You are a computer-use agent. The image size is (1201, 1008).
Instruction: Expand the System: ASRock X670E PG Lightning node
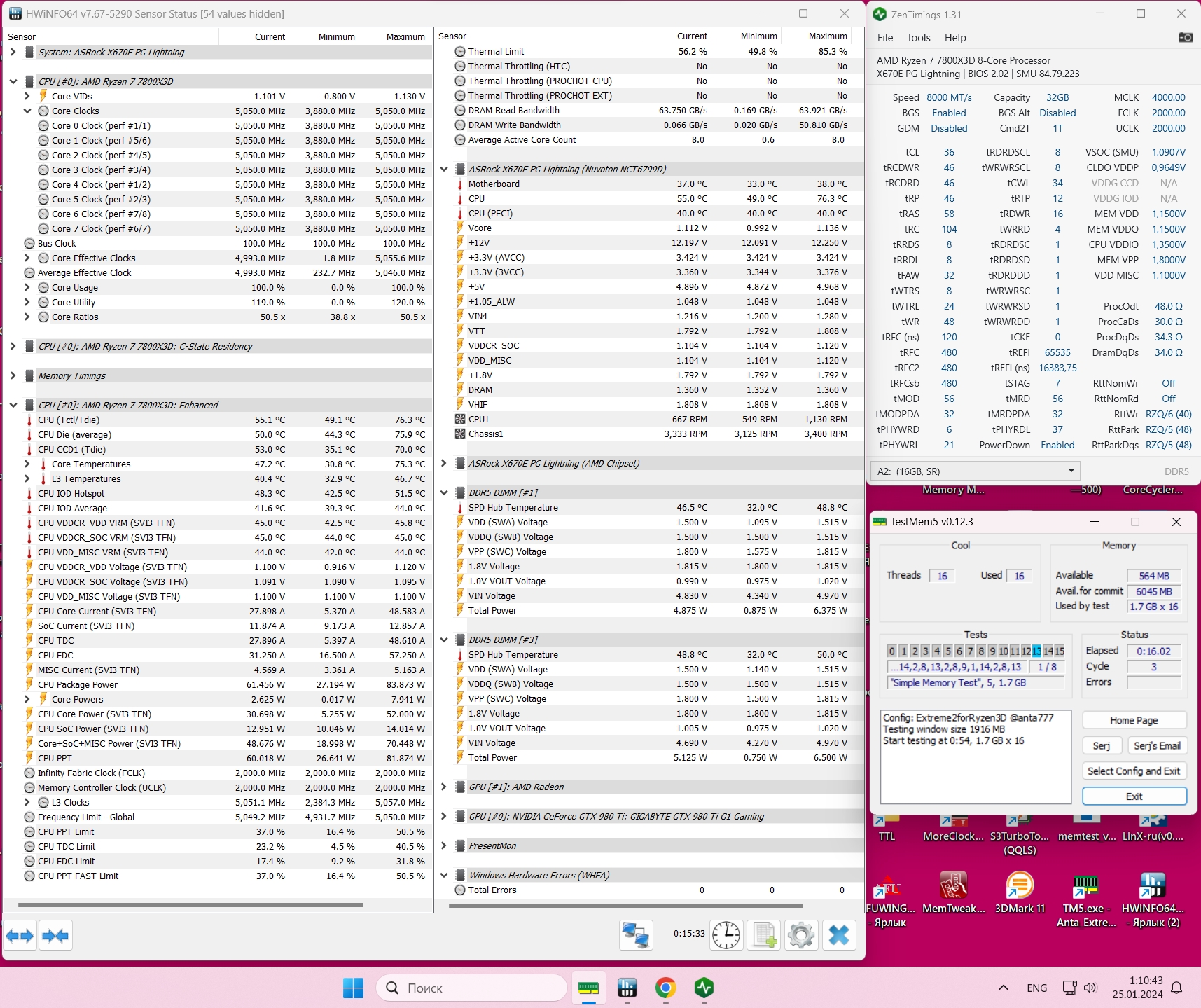[x=13, y=52]
